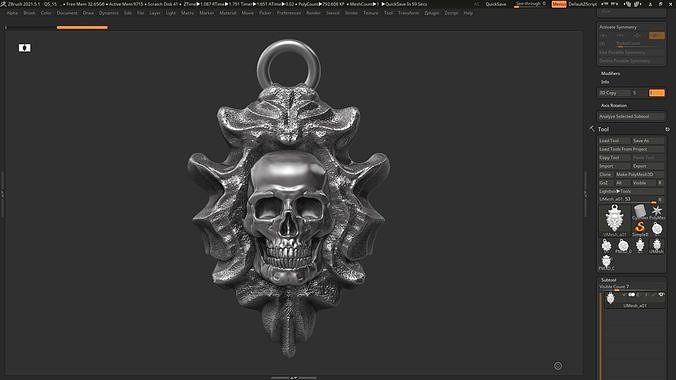Toggle the Menus button

[559, 4]
